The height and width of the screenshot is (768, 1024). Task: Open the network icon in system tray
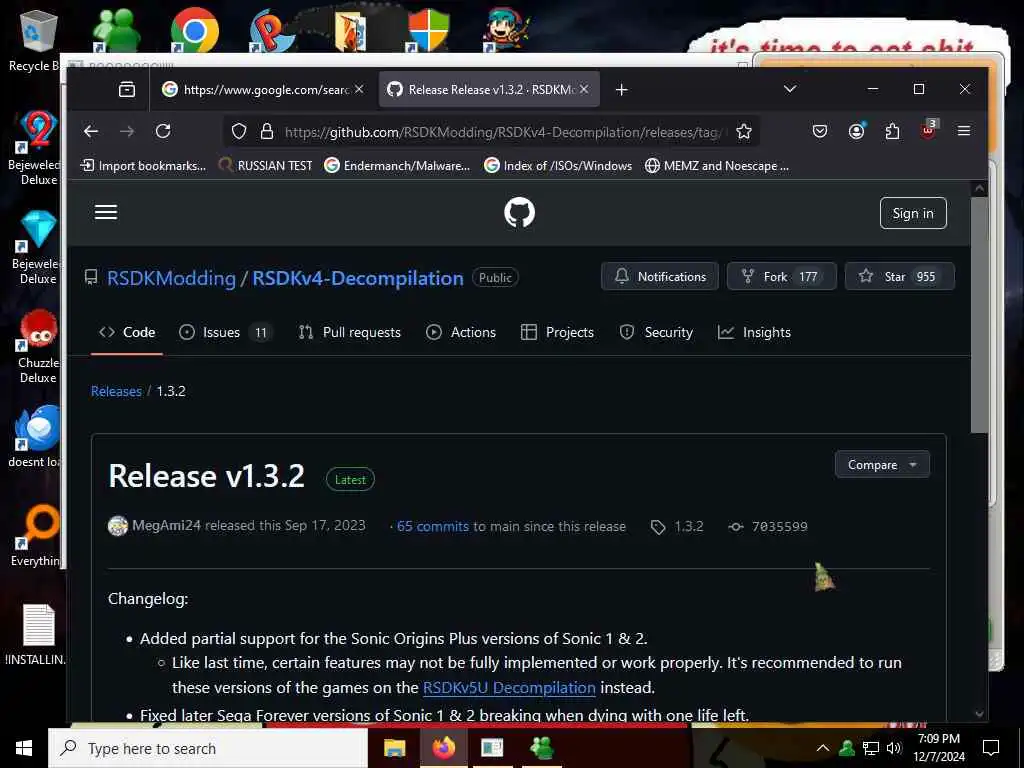(871, 748)
